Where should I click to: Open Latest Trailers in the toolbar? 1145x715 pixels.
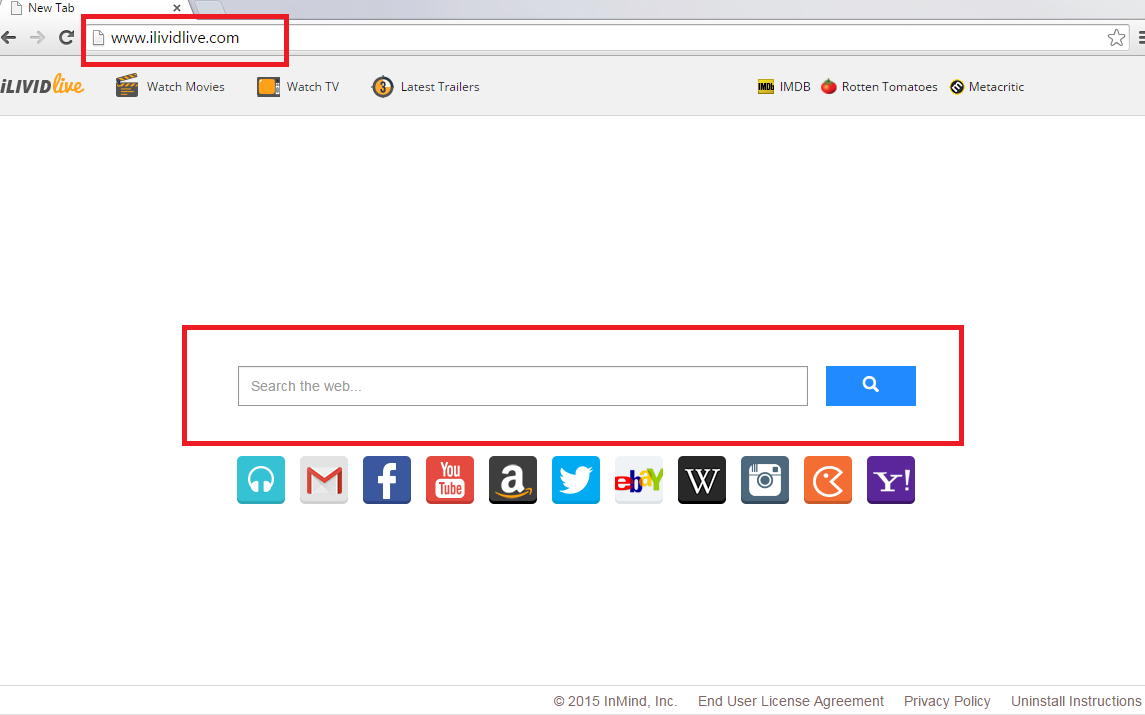426,87
